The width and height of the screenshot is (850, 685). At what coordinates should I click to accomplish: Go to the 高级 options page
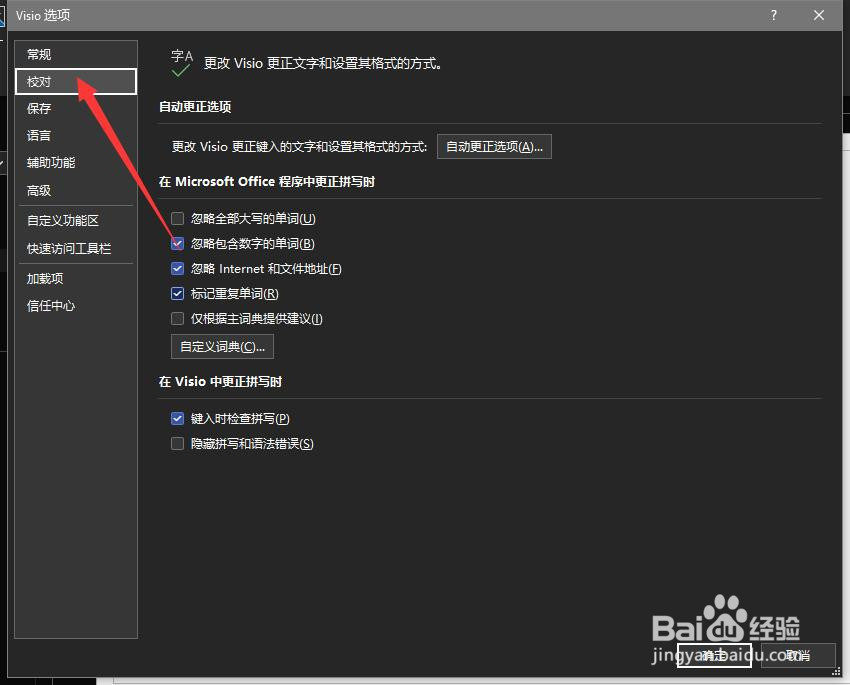click(76, 190)
